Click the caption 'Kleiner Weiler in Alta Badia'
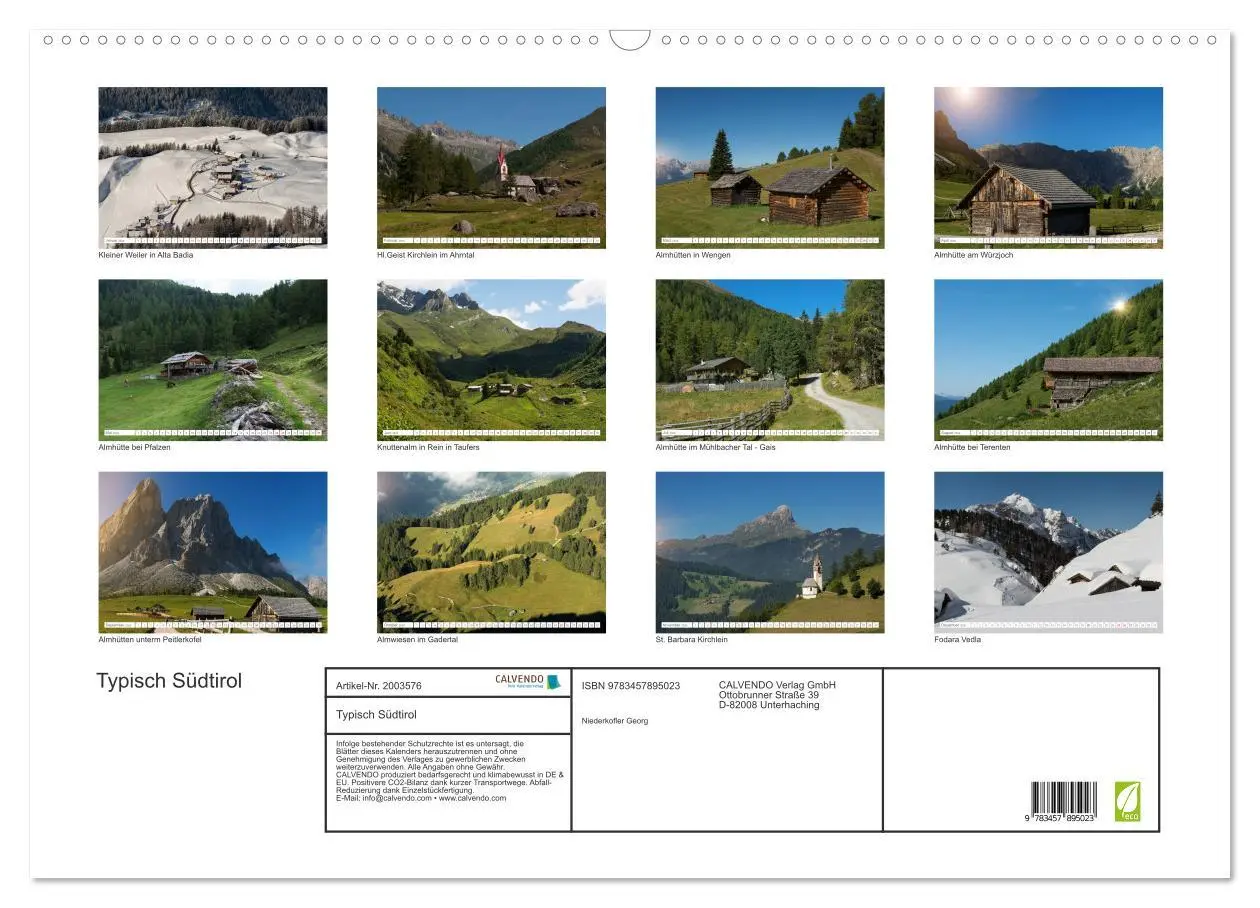Viewport: 1260px width, 908px height. (146, 255)
